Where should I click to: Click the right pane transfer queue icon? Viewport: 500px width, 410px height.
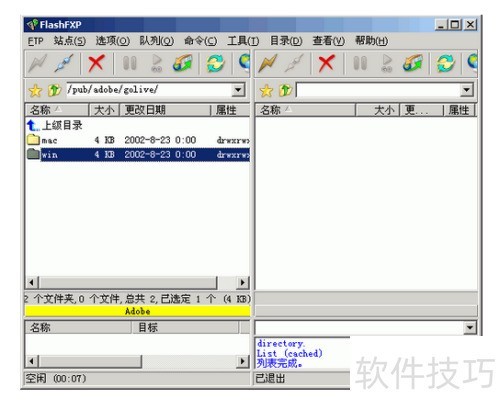413,63
